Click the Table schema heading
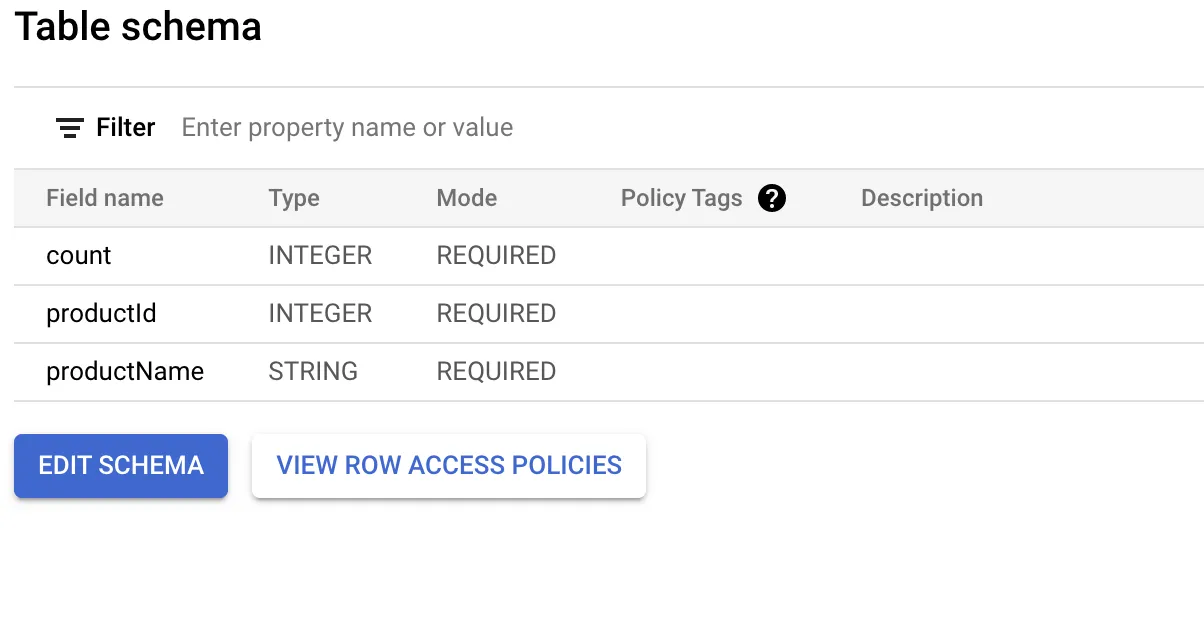Screen dimensions: 1204x626 tap(138, 26)
